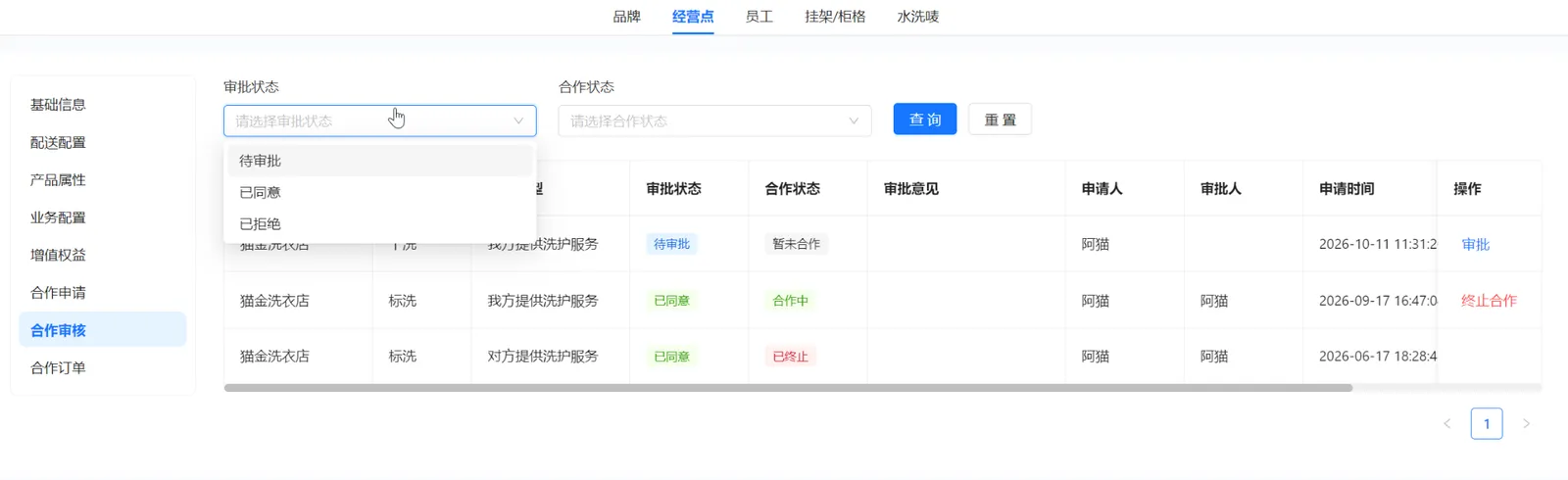
Task: Click the 审批 link for the pending row
Action: pyautogui.click(x=1475, y=244)
